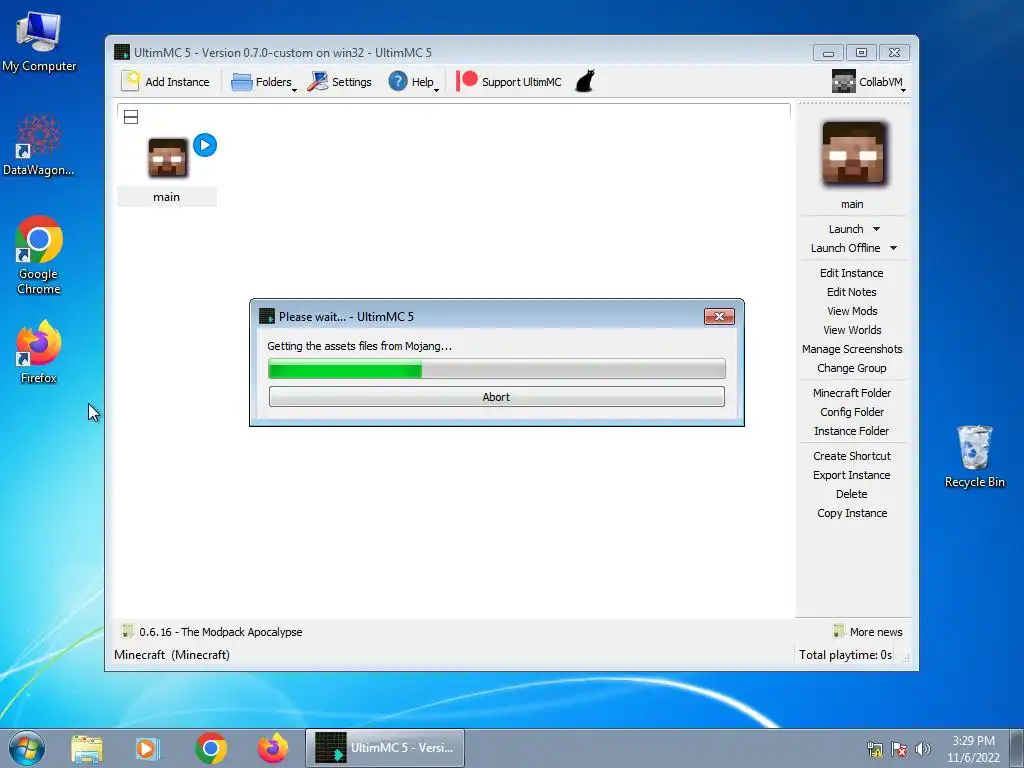Collapse the instance group toggle
1024x768 pixels.
point(131,117)
